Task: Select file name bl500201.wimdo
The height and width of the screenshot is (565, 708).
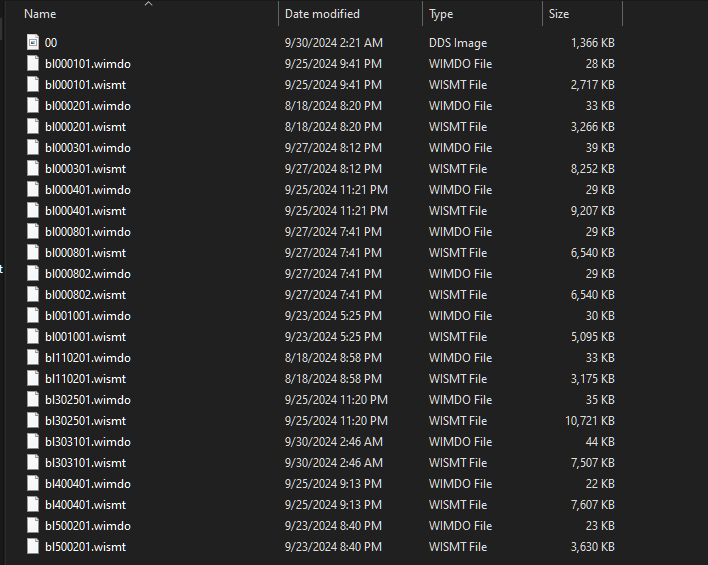Action: click(88, 526)
